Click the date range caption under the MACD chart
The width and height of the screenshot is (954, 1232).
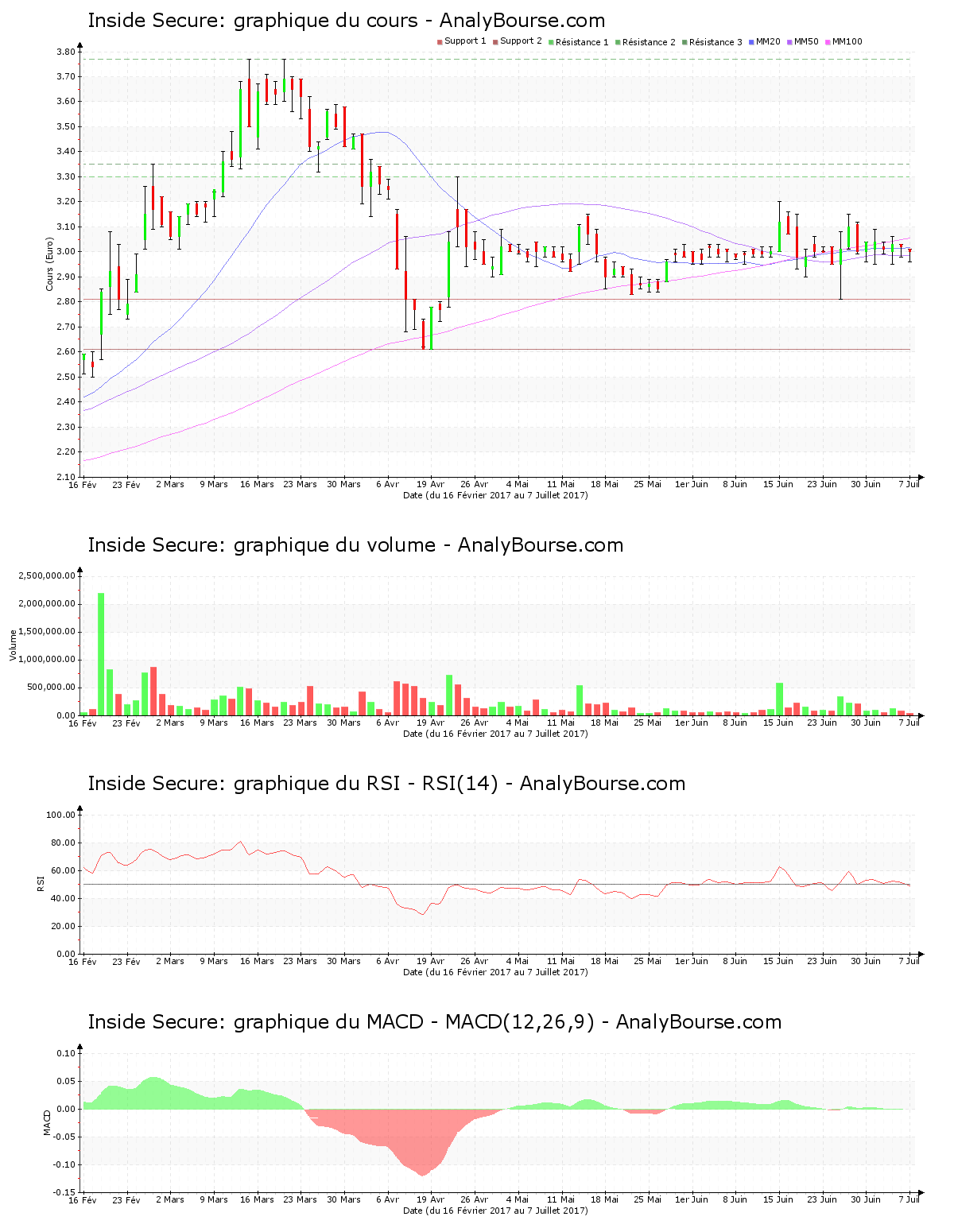tap(495, 1211)
